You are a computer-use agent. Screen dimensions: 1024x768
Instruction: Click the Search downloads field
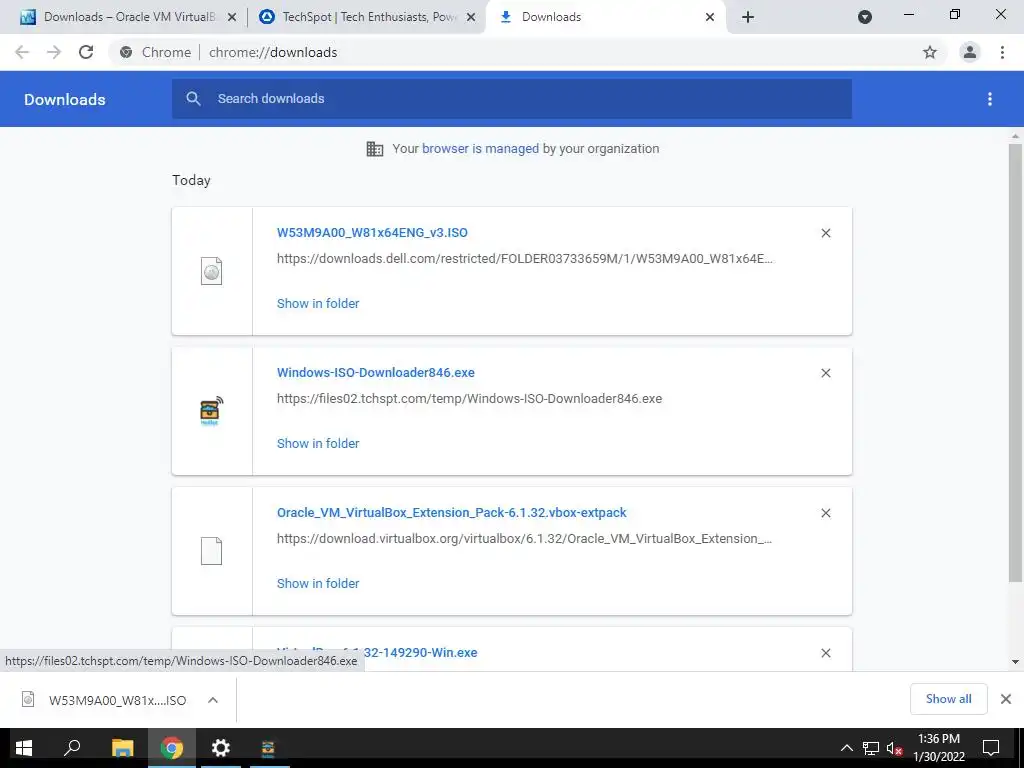pyautogui.click(x=512, y=99)
